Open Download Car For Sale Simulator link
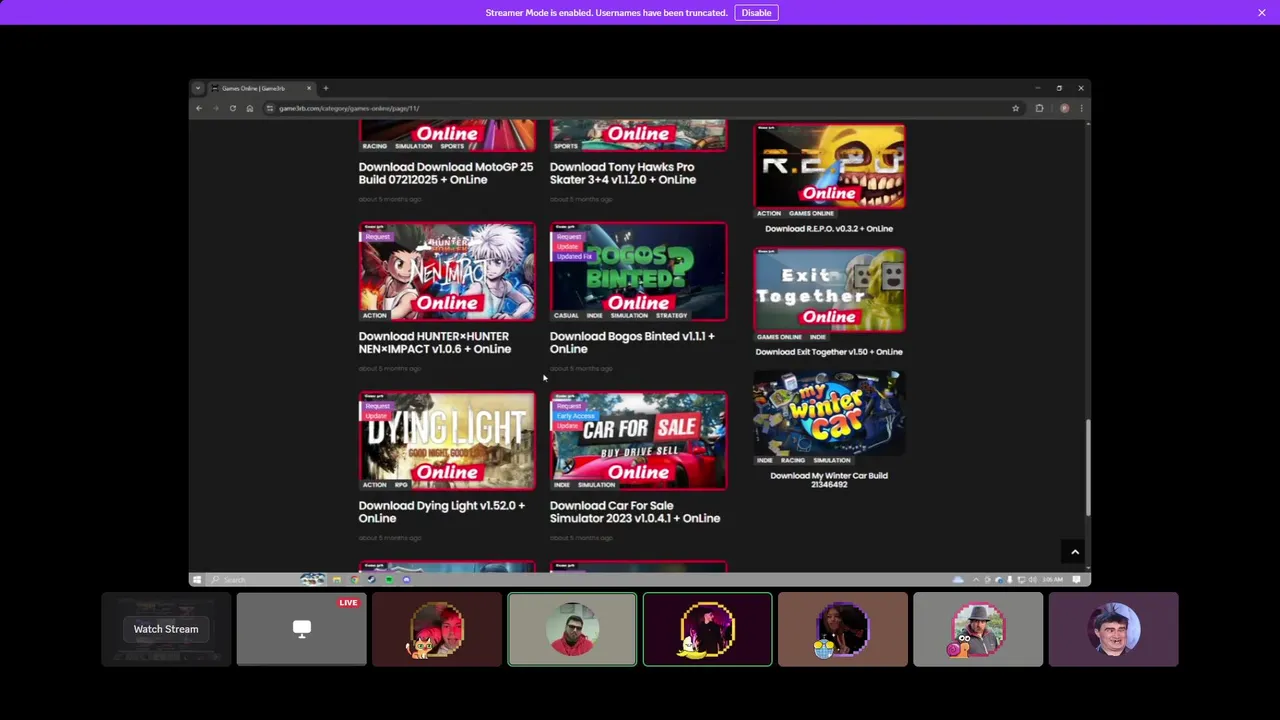Viewport: 1280px width, 720px height. [635, 511]
